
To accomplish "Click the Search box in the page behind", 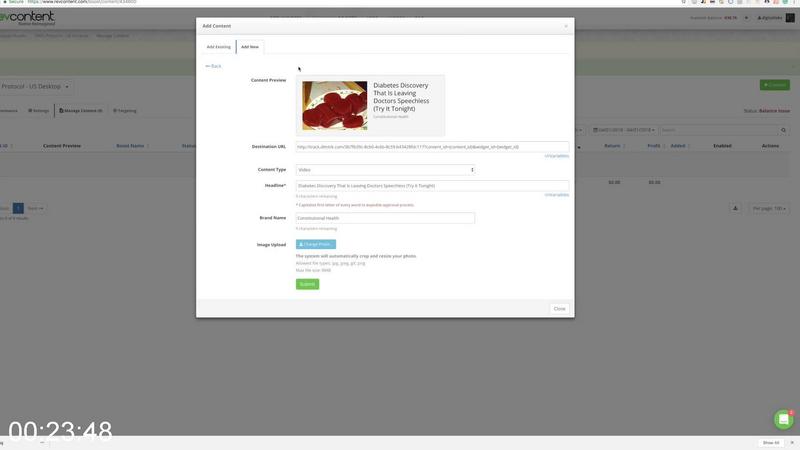I will (718, 130).
